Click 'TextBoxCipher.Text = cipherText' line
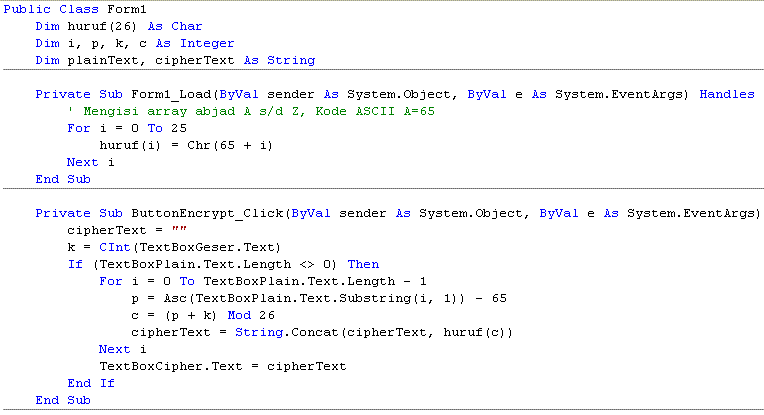Image resolution: width=764 pixels, height=415 pixels. pos(222,366)
